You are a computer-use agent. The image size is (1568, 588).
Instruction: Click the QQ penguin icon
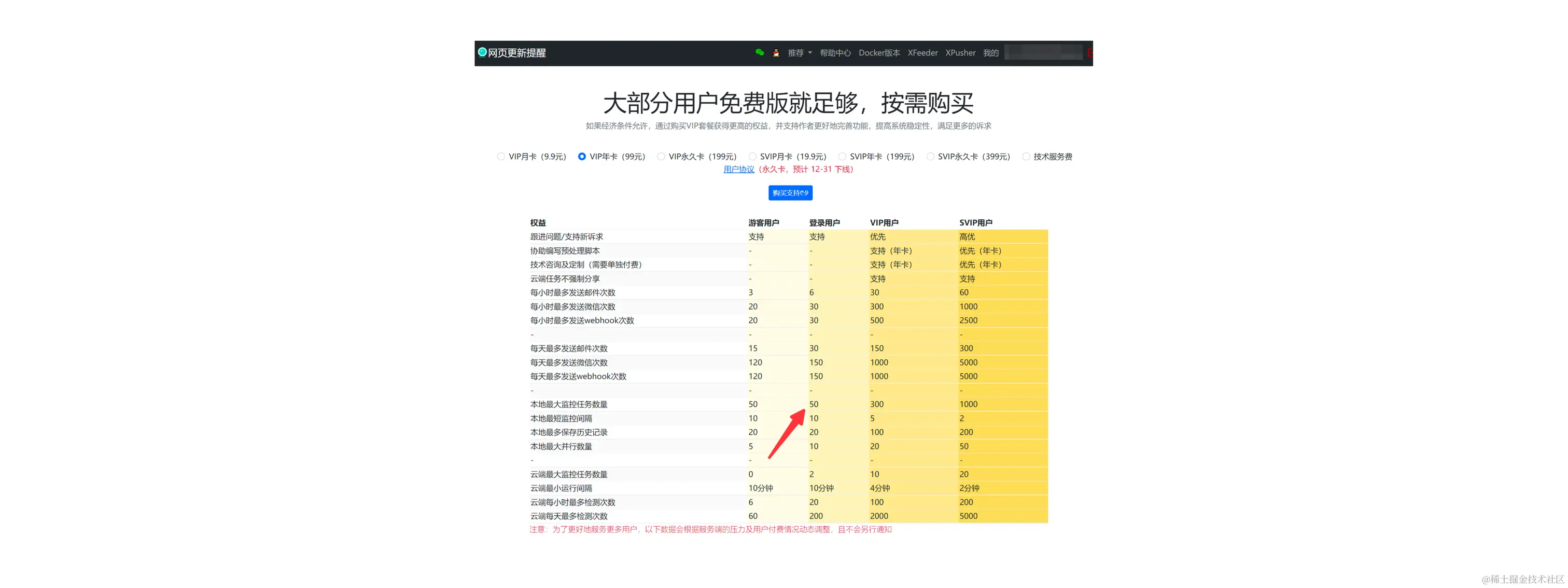tap(776, 53)
